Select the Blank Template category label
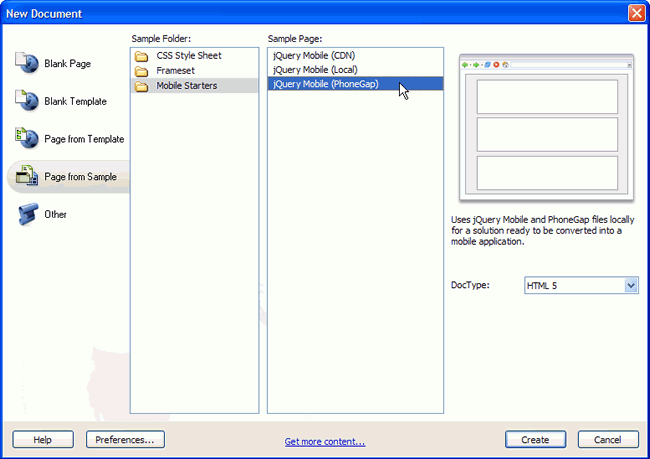The width and height of the screenshot is (650, 459). pos(75,101)
